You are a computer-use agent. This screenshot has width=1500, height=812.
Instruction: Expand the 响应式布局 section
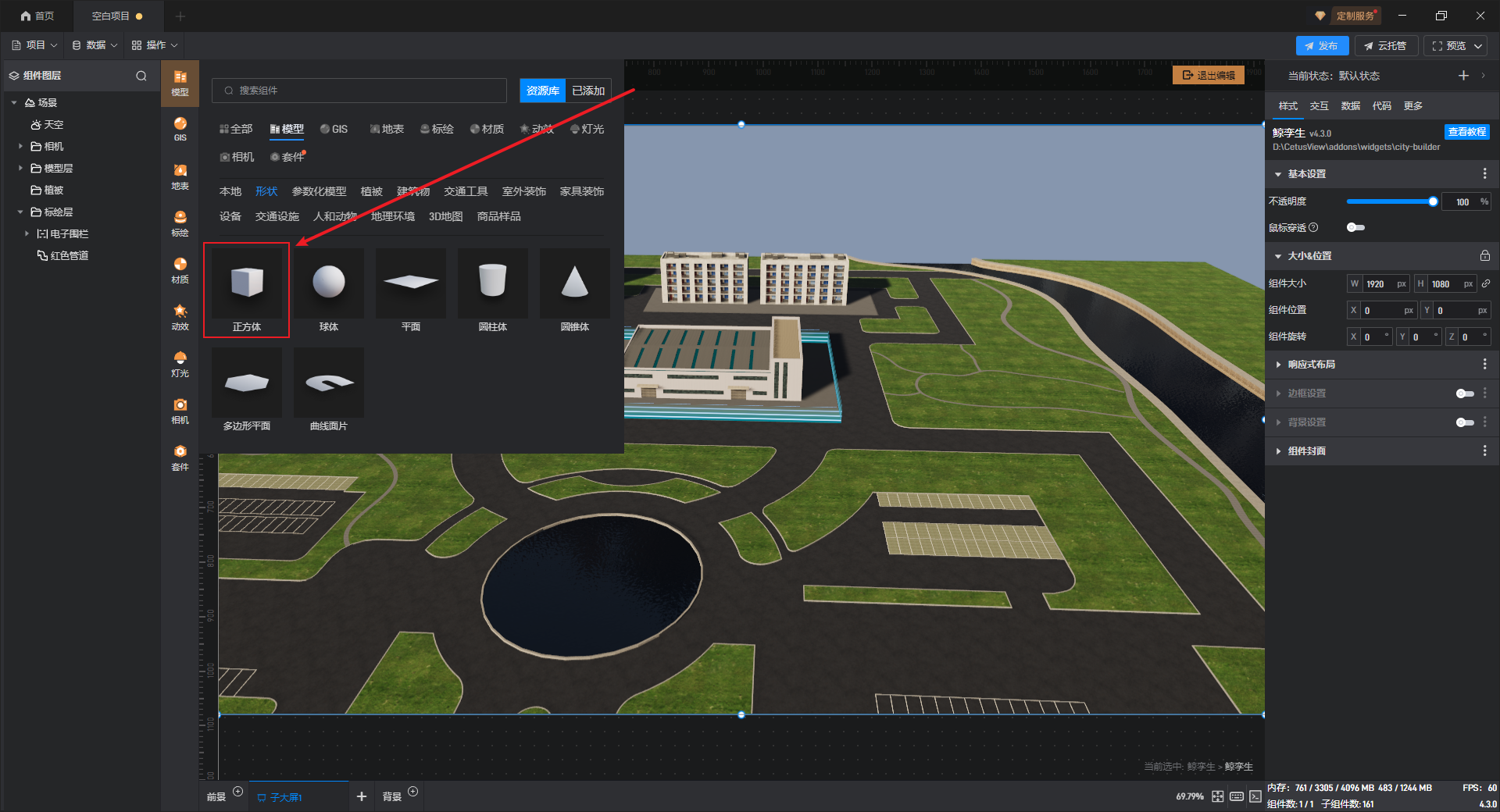[1311, 365]
